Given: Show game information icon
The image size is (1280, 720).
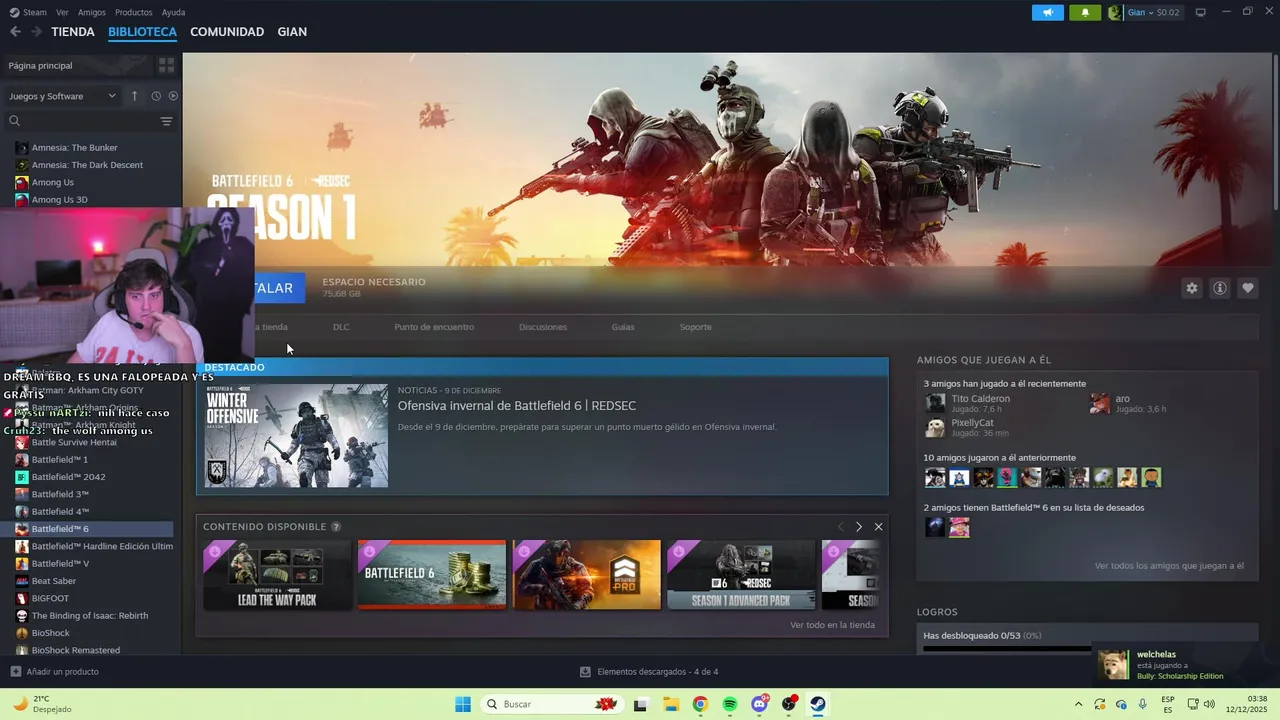Looking at the screenshot, I should (x=1219, y=288).
